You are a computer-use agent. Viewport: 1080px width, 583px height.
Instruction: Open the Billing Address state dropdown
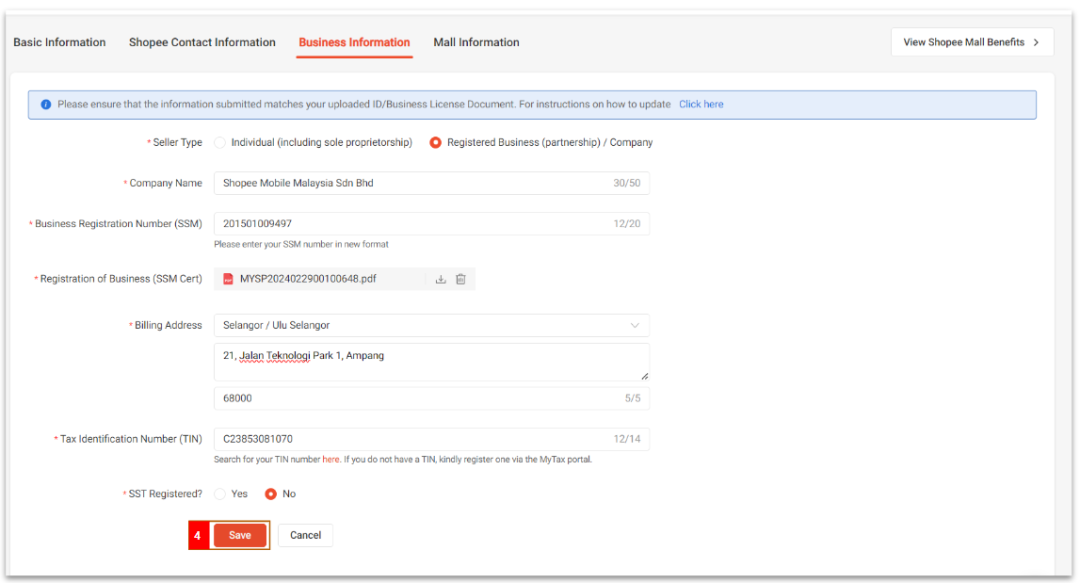[x=431, y=325]
